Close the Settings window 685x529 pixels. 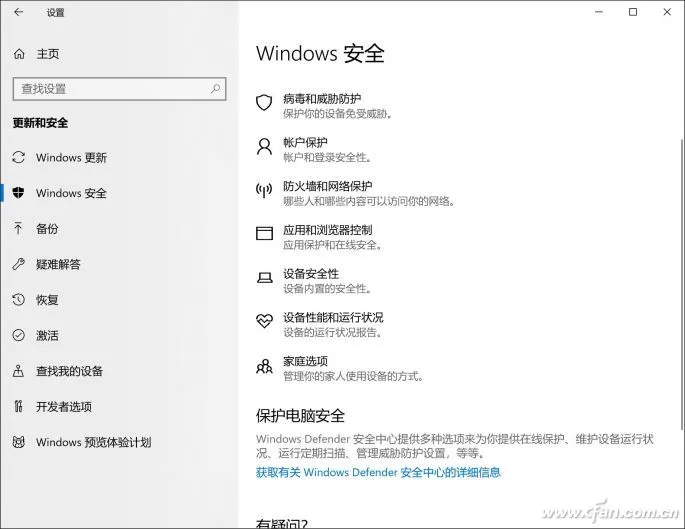(x=667, y=12)
